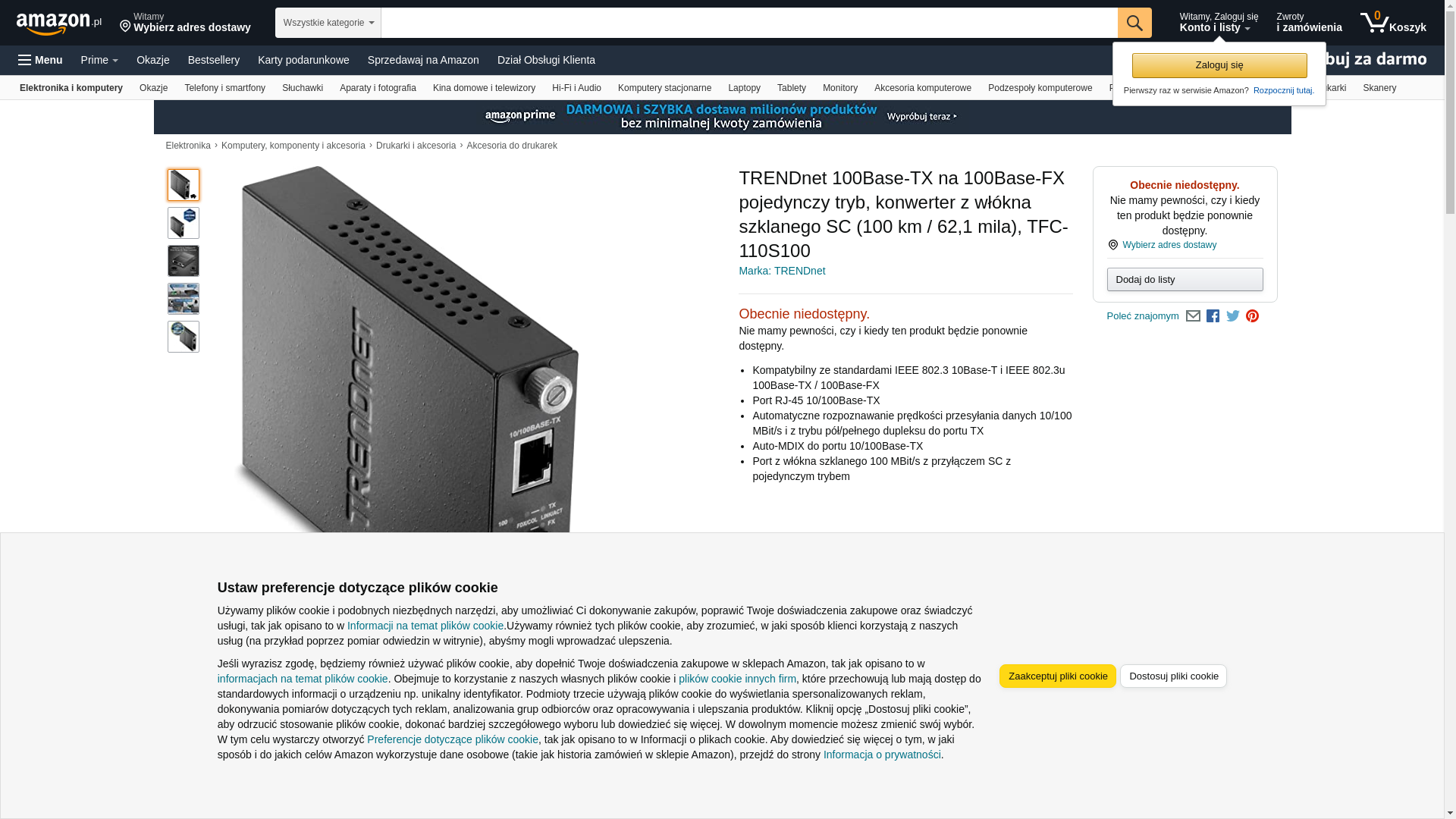
Task: Click the Amazon.pl logo
Action: point(58,24)
